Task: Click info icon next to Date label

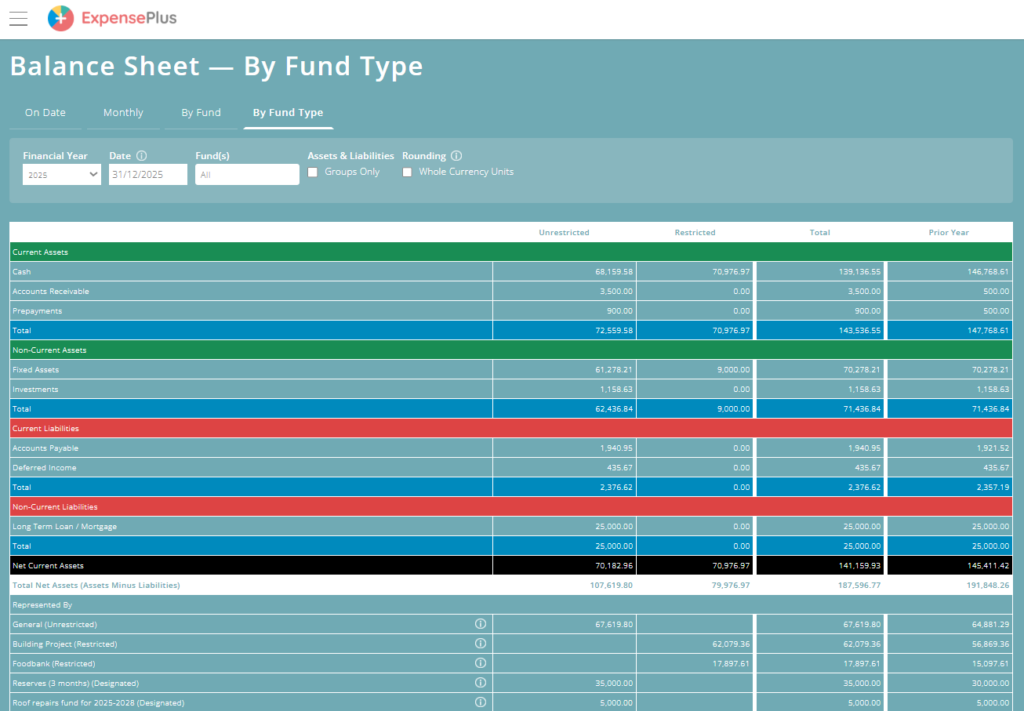Action: pos(141,156)
